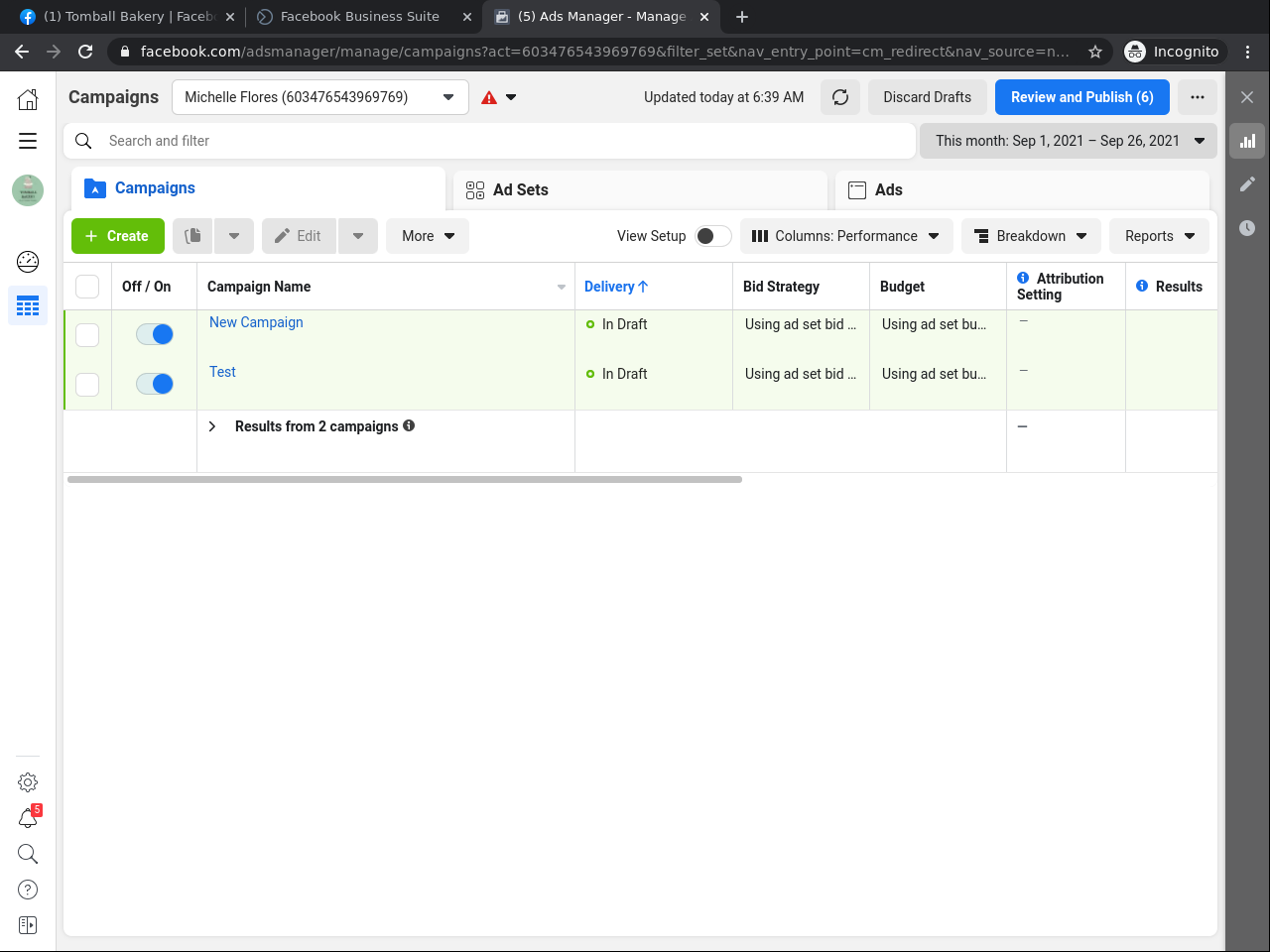Click the red account warning triangle
Image resolution: width=1270 pixels, height=952 pixels.
point(489,97)
